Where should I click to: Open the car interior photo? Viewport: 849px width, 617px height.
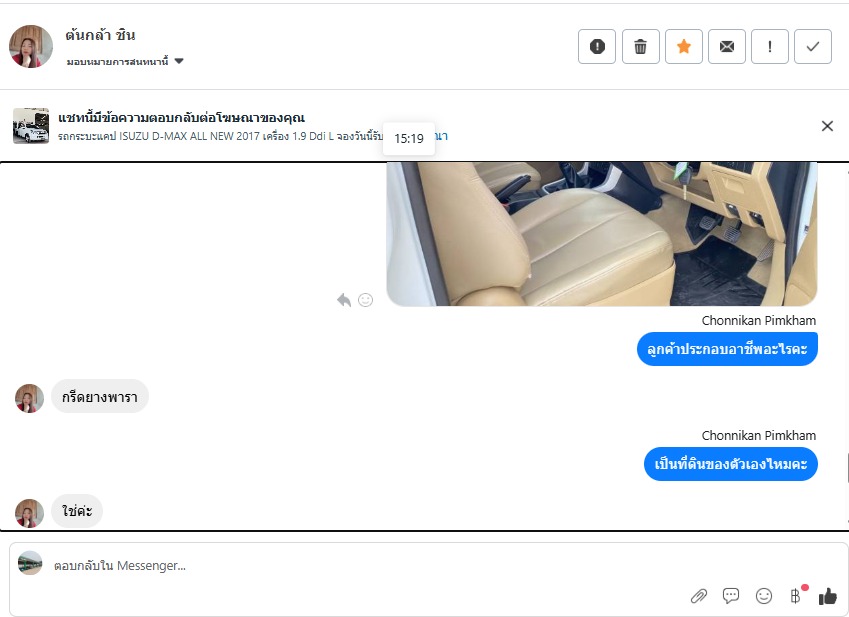[x=602, y=234]
